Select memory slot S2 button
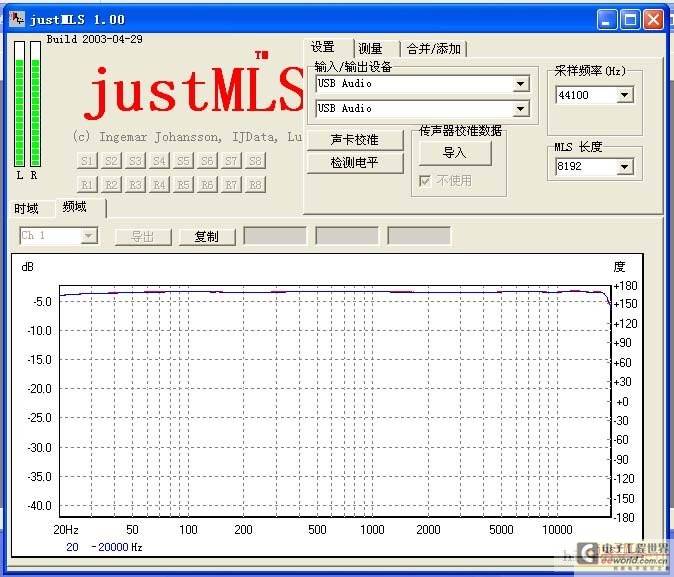 (111, 161)
